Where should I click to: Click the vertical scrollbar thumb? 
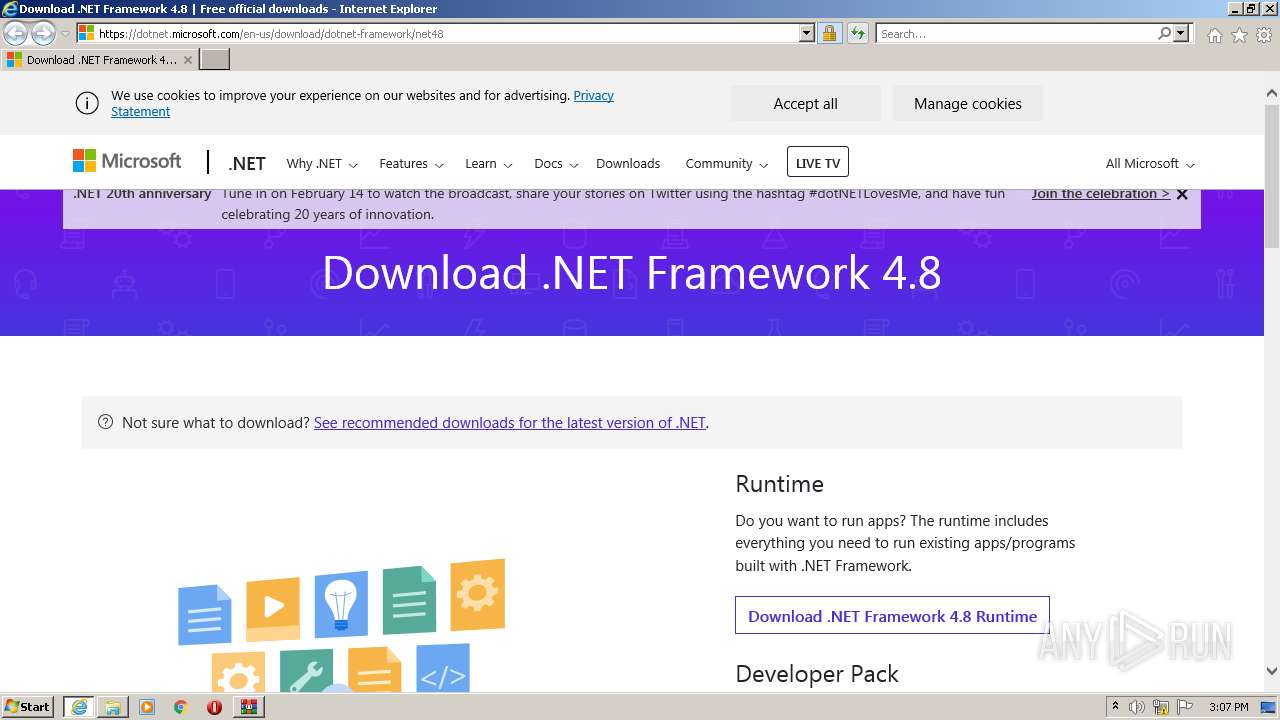click(x=1272, y=176)
